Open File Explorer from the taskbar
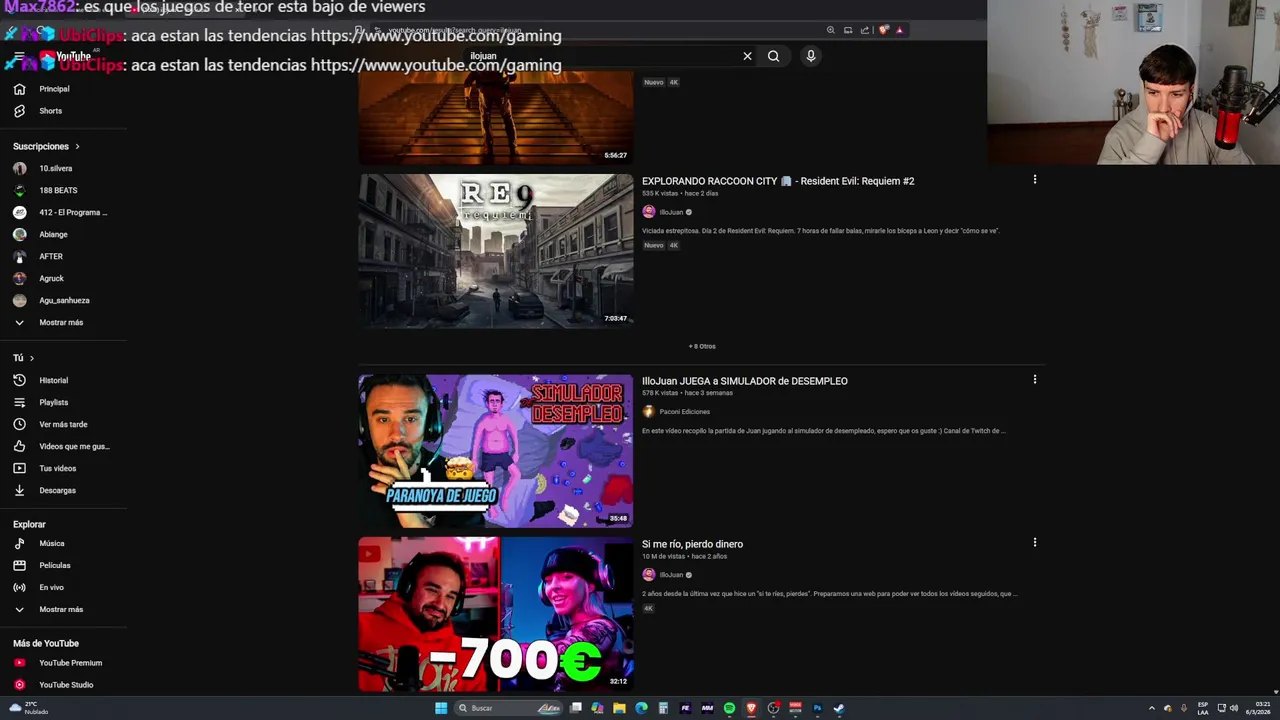The image size is (1280, 720). click(x=619, y=708)
